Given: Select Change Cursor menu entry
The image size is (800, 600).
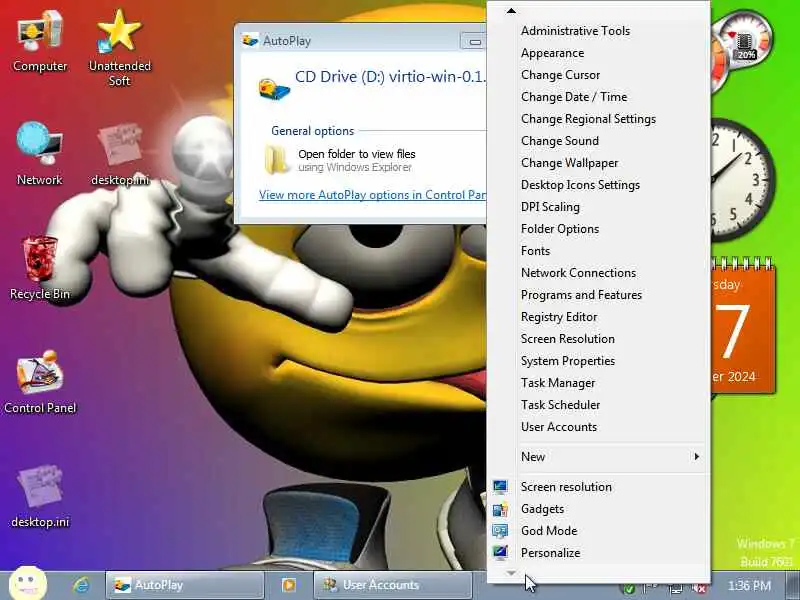Looking at the screenshot, I should pyautogui.click(x=560, y=75).
